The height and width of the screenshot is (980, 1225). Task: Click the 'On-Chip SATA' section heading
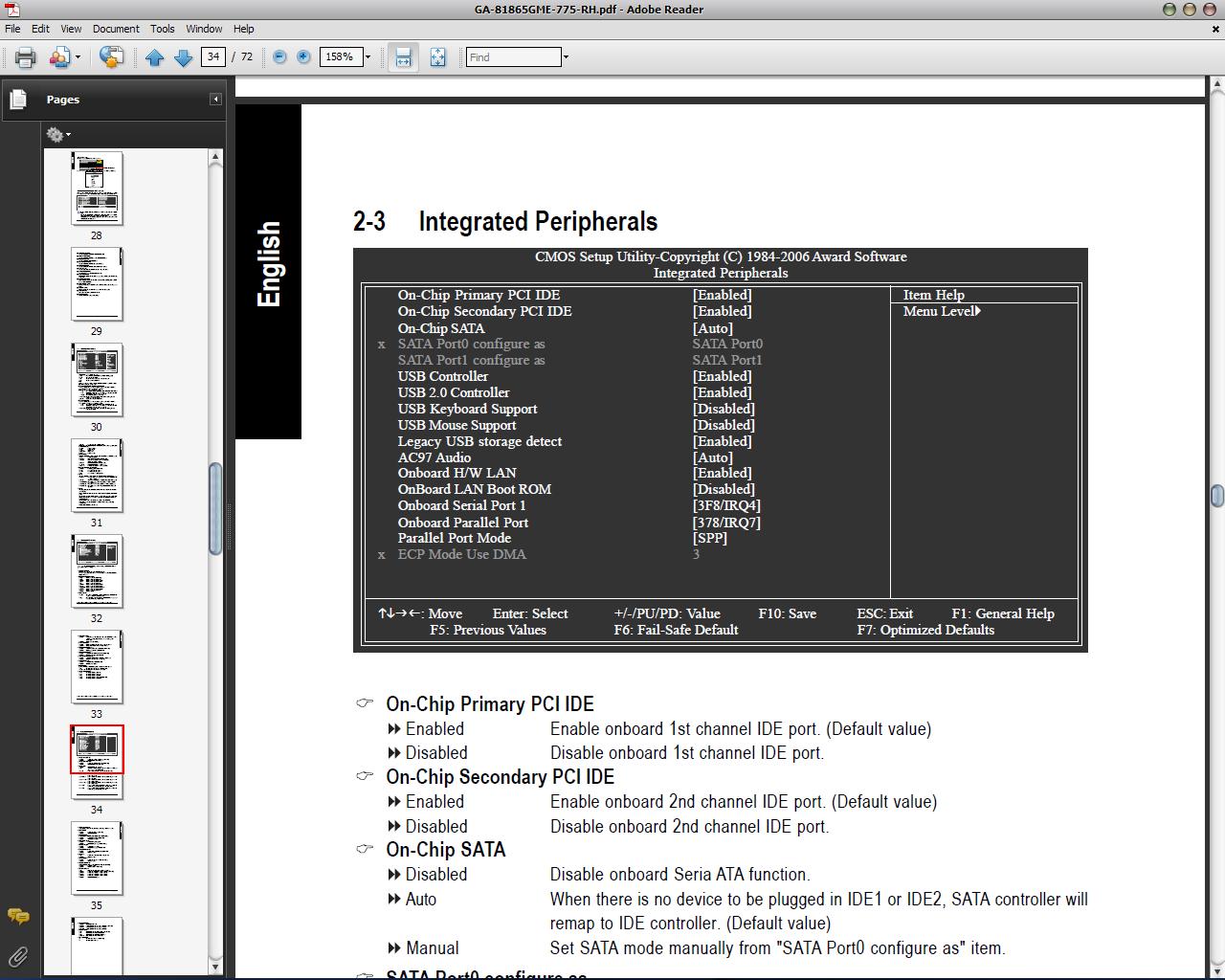click(445, 849)
